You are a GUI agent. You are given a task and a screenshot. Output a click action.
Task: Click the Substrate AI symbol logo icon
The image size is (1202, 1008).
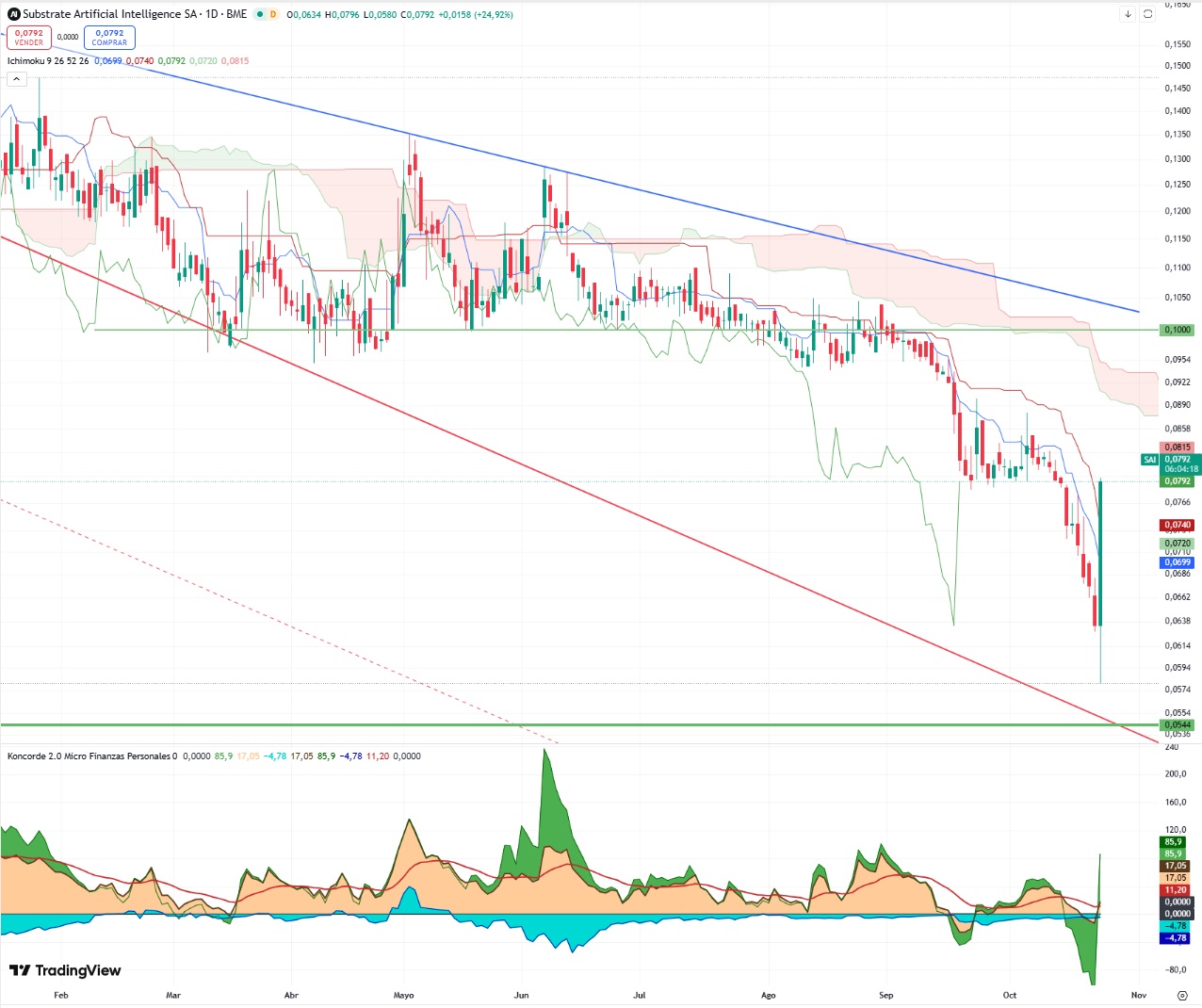[x=14, y=14]
